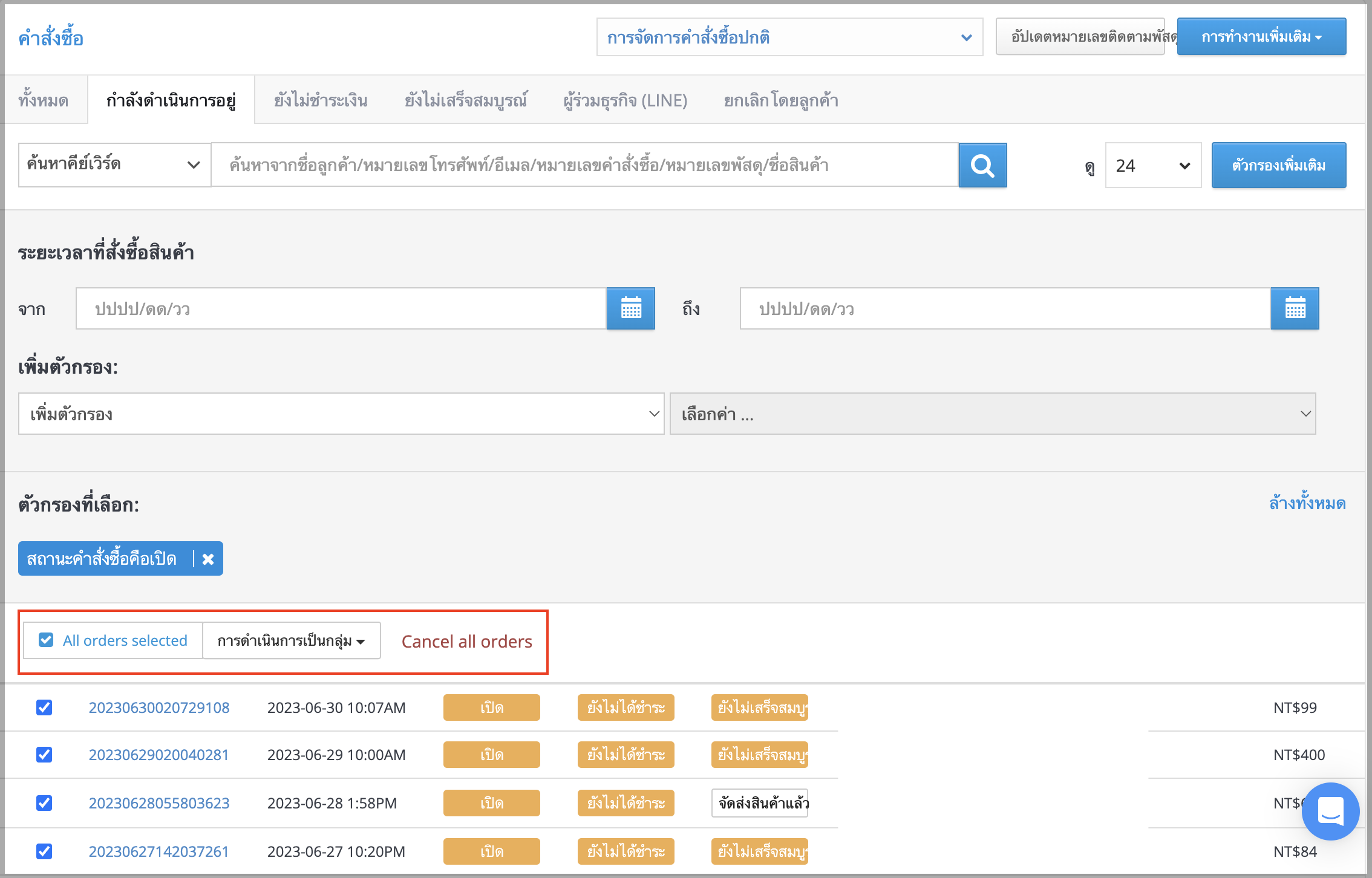Click the update tracking number button
Screen dimensions: 1372x878
pyautogui.click(x=1080, y=36)
